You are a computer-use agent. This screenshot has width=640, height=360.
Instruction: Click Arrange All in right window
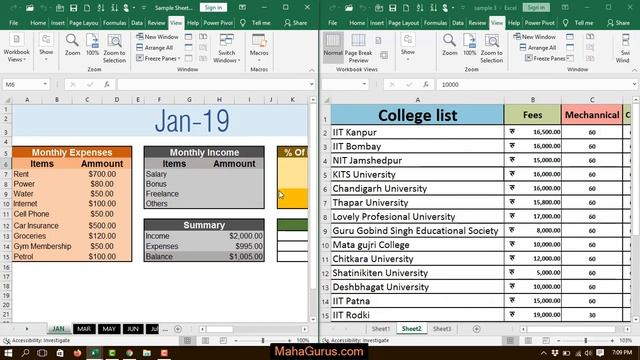[538, 48]
